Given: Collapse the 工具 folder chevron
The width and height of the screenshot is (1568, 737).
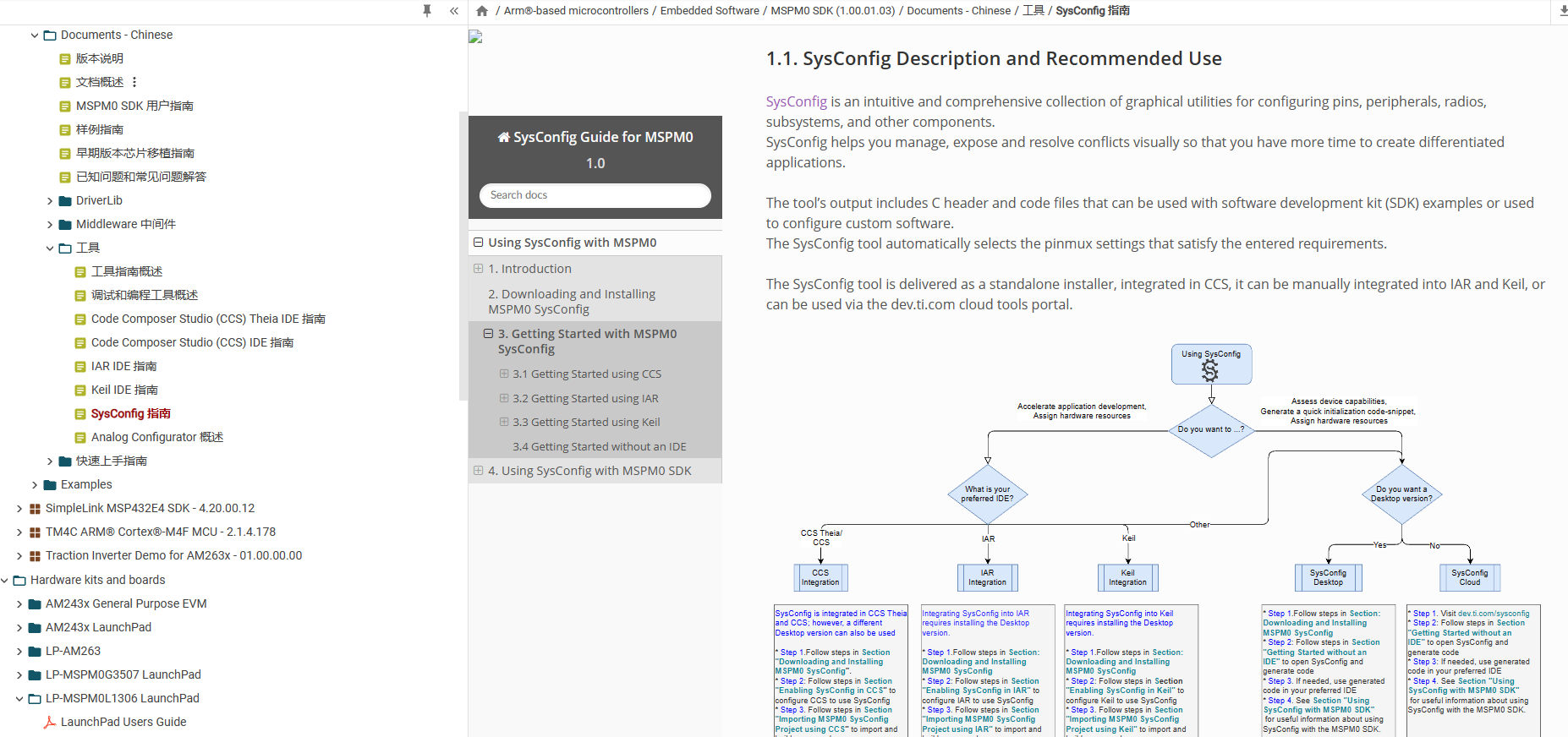Looking at the screenshot, I should [50, 248].
